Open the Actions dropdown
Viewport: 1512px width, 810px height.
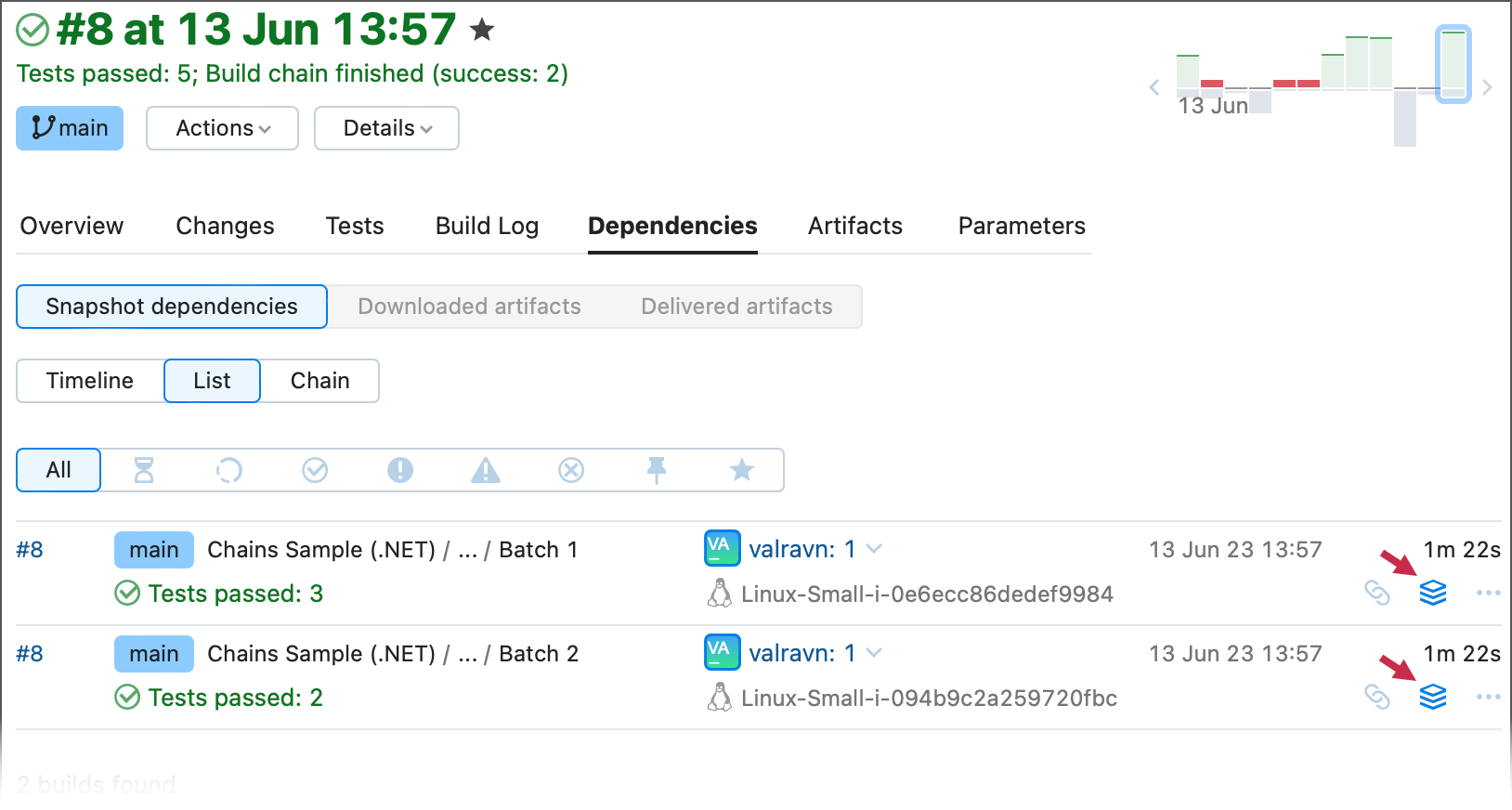(223, 128)
